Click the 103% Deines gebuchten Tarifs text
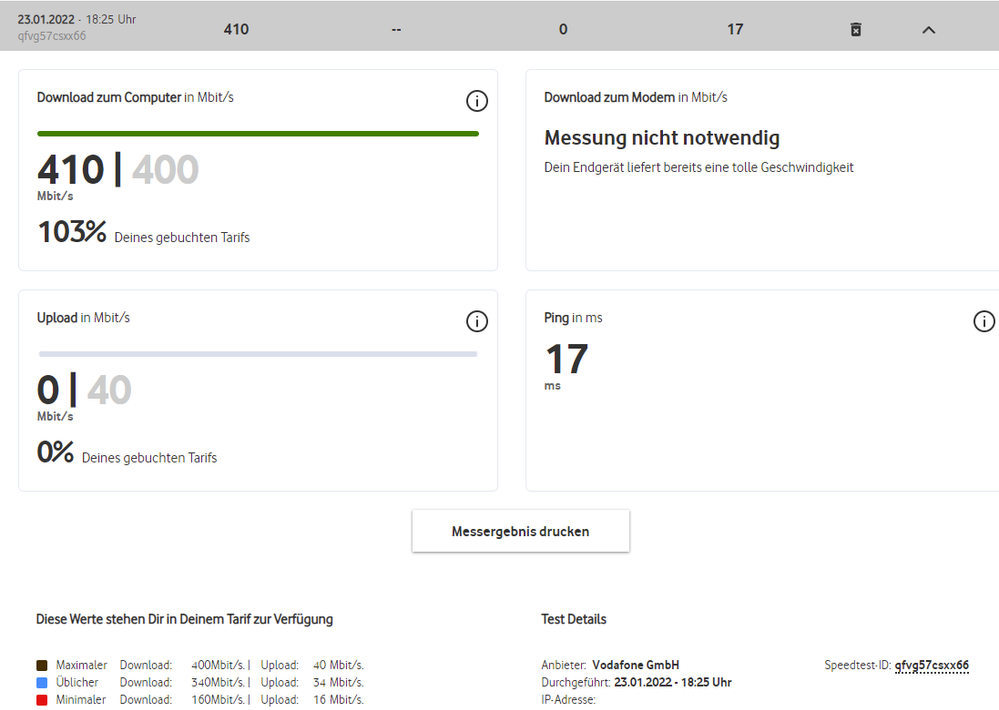Image resolution: width=999 pixels, height=710 pixels. pyautogui.click(x=144, y=232)
